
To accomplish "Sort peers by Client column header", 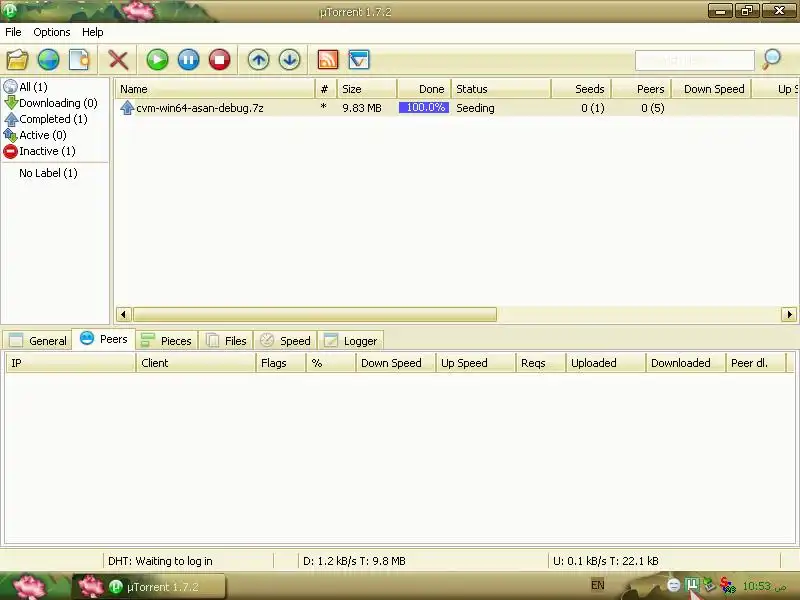I will click(196, 363).
